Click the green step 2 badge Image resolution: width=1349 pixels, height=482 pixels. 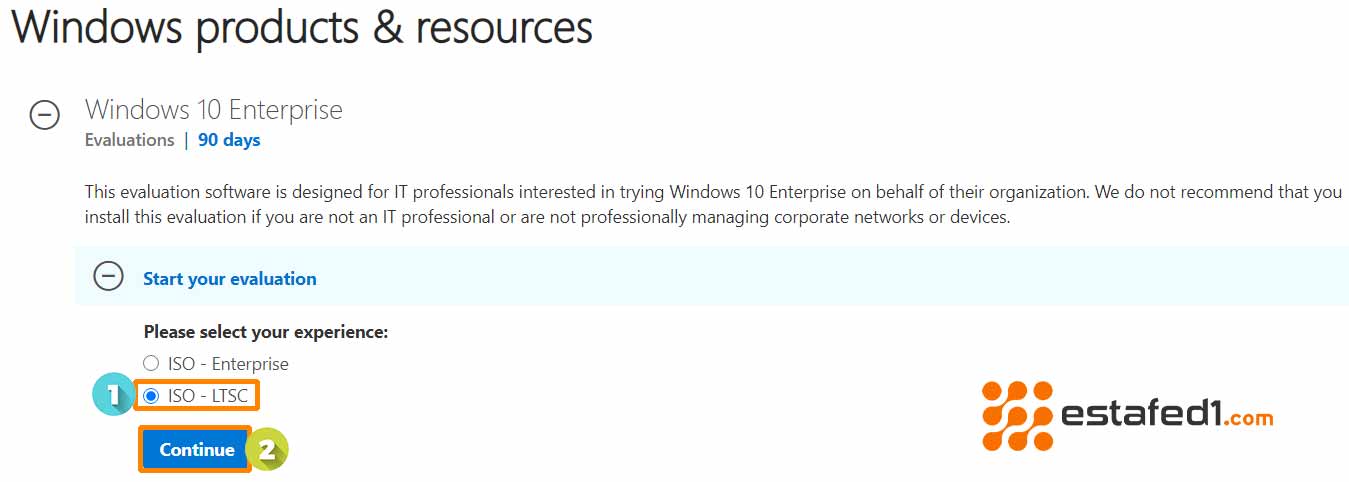(267, 450)
